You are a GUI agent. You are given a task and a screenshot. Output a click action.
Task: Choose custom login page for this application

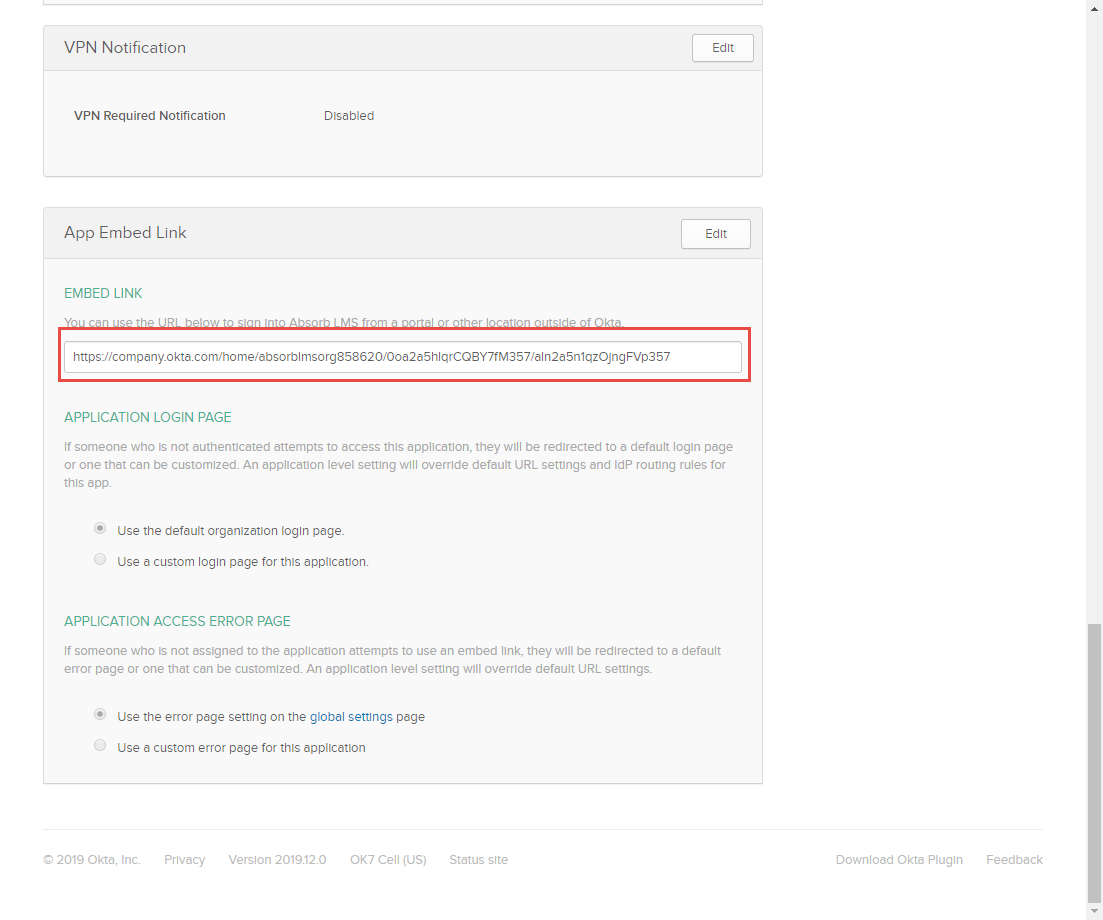pos(100,560)
